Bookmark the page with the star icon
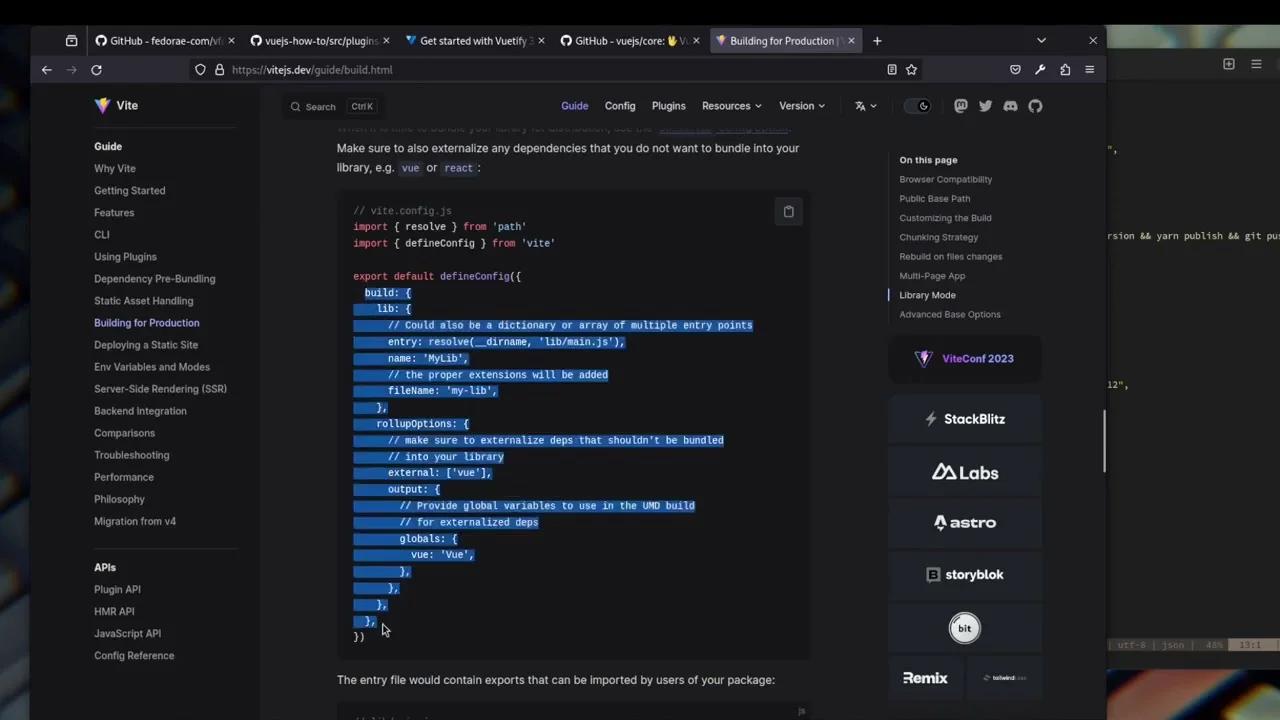The image size is (1280, 720). pos(911,69)
